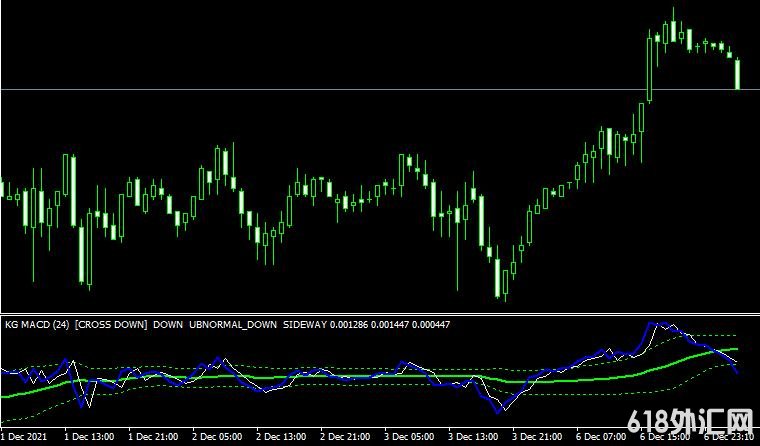Click the 3 Dec 21:00 time label
Viewport: 760px width, 446px height.
point(537,437)
